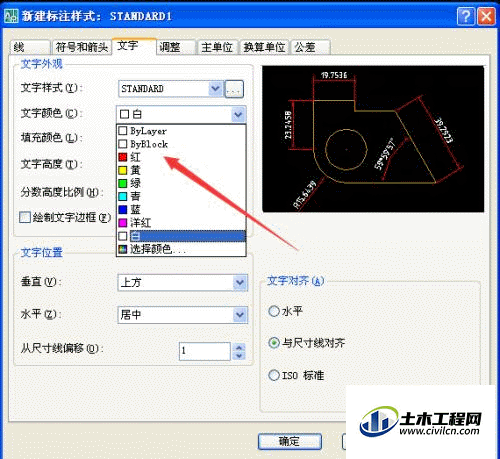Pick 黄 (yellow) color option
This screenshot has width=500, height=459.
[x=181, y=170]
